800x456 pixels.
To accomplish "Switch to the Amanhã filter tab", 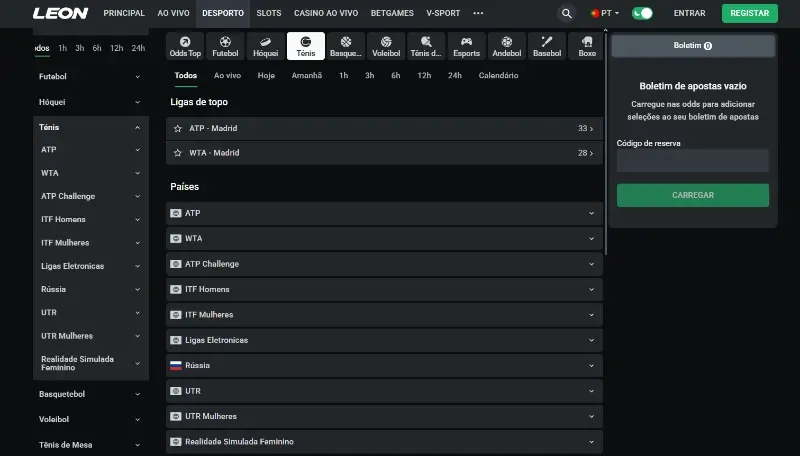I will [x=307, y=75].
